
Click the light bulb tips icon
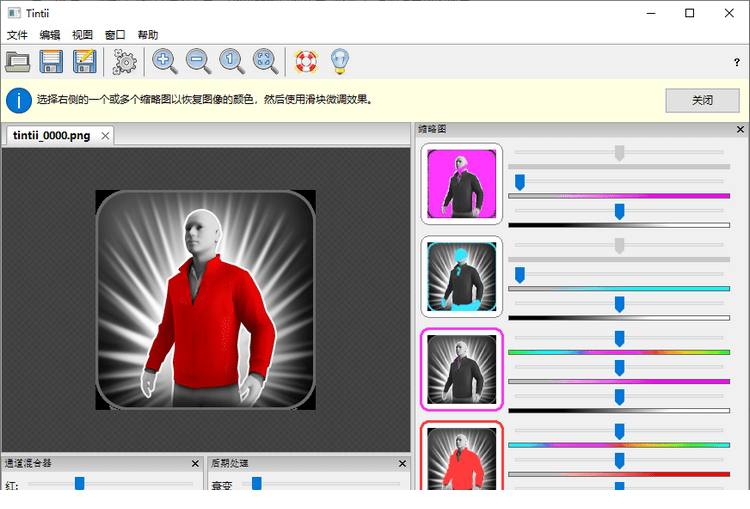point(339,62)
